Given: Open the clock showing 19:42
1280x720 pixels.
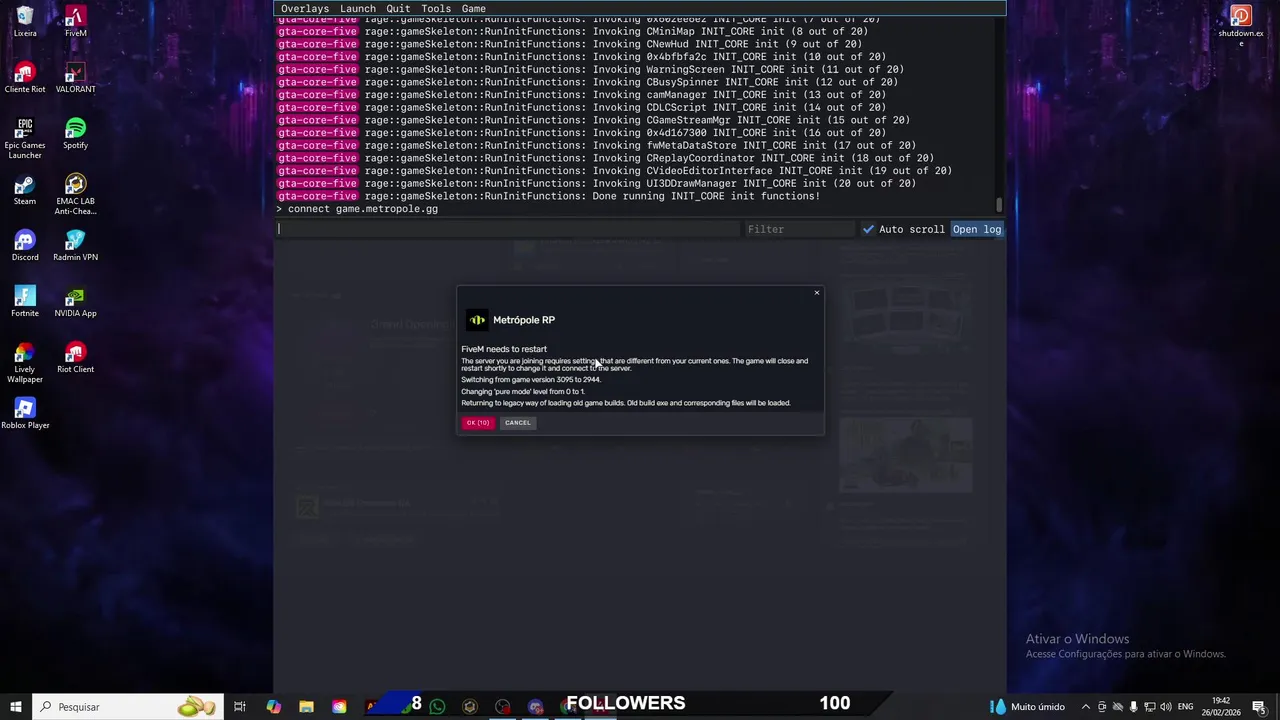Looking at the screenshot, I should [x=1221, y=707].
